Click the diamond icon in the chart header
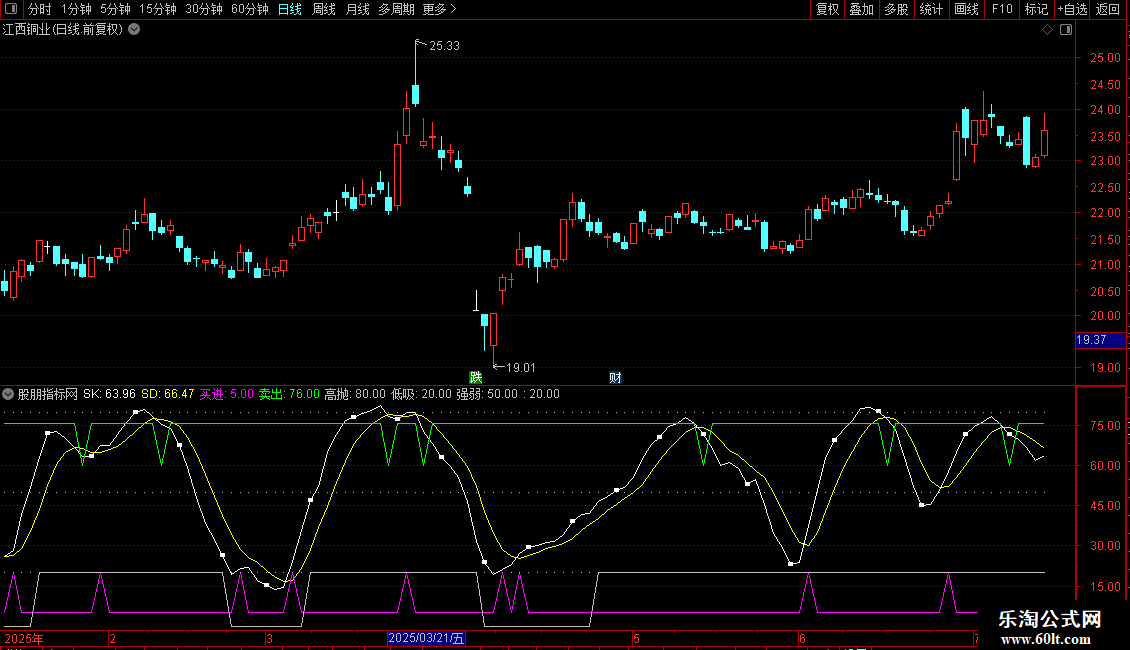The width and height of the screenshot is (1130, 650). (x=1047, y=30)
